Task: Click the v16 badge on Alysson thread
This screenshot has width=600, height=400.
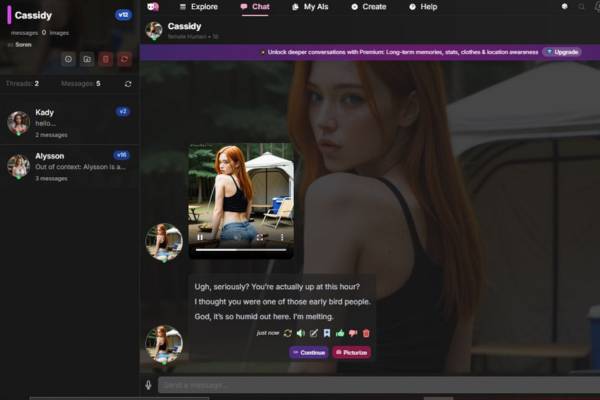Action: pos(122,155)
